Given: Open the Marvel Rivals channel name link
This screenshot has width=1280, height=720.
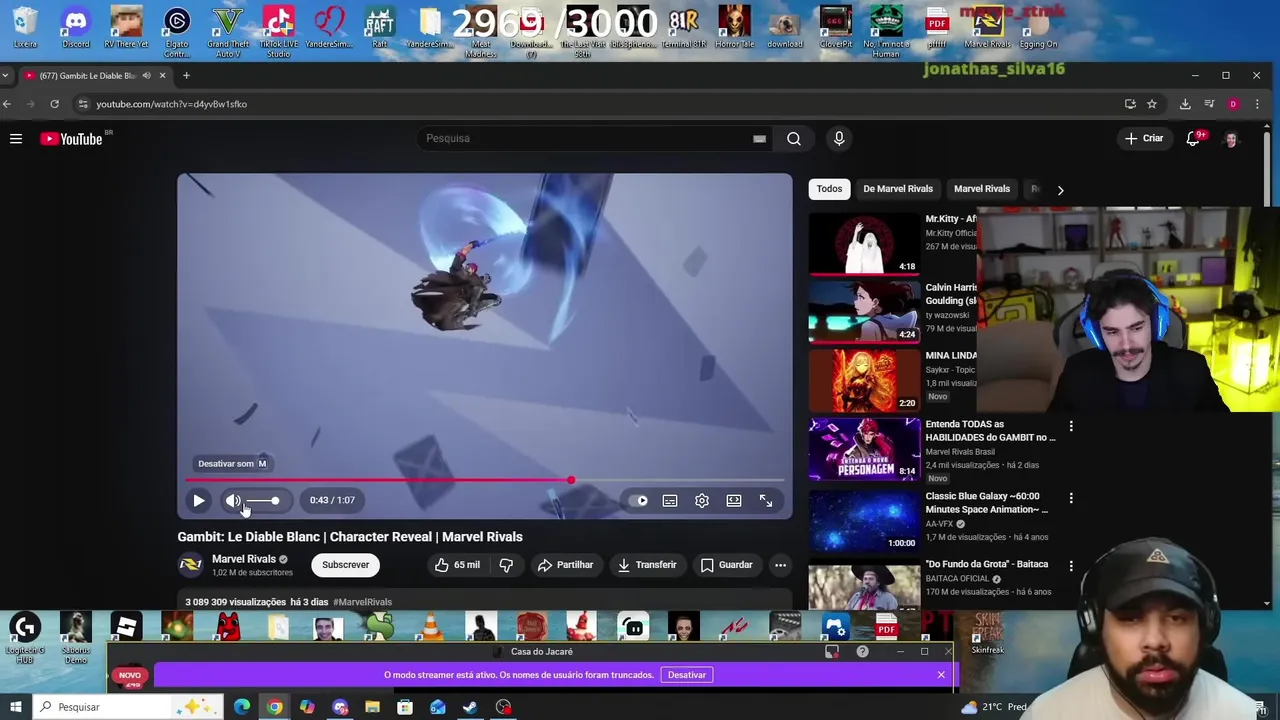Looking at the screenshot, I should click(x=244, y=559).
